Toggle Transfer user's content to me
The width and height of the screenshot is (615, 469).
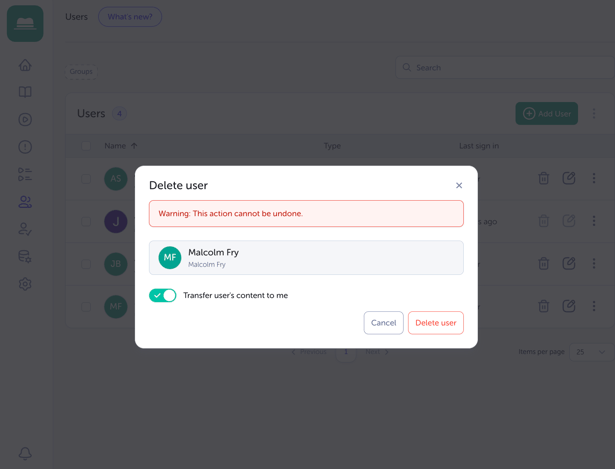pyautogui.click(x=163, y=295)
